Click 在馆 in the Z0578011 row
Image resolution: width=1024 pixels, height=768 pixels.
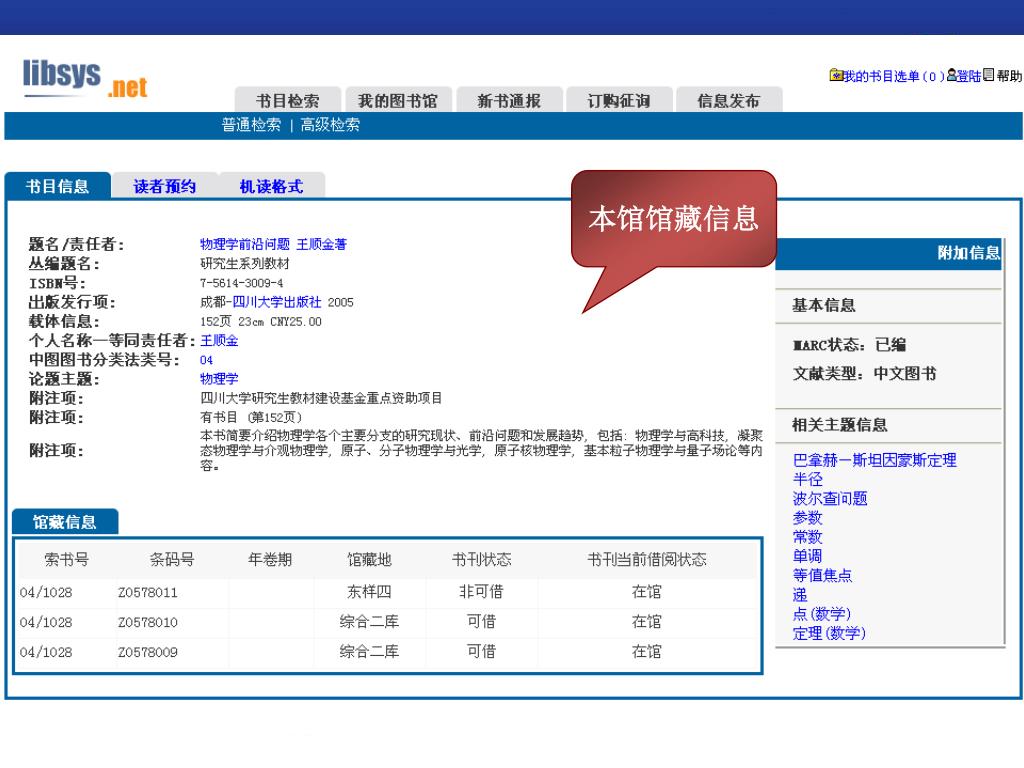coord(647,592)
